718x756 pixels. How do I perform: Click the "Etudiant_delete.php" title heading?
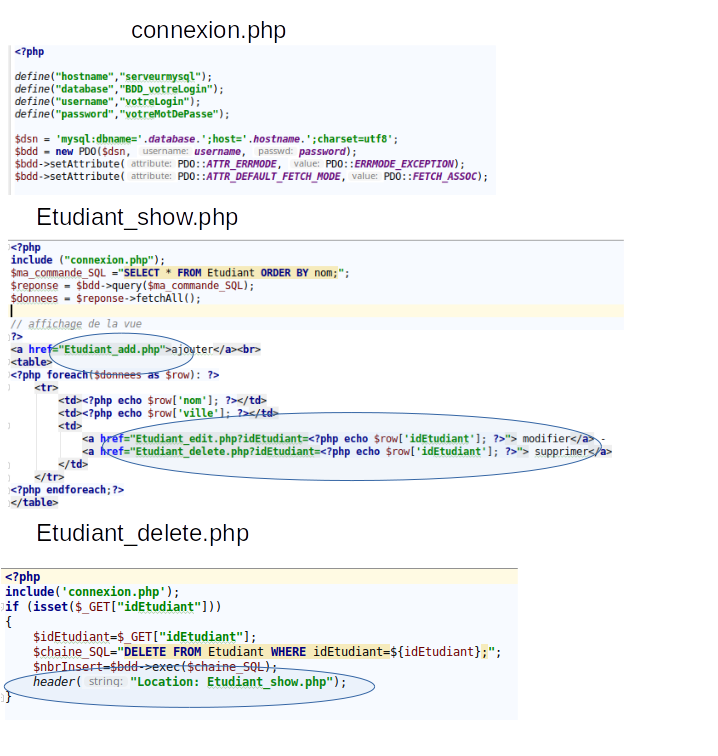(142, 533)
